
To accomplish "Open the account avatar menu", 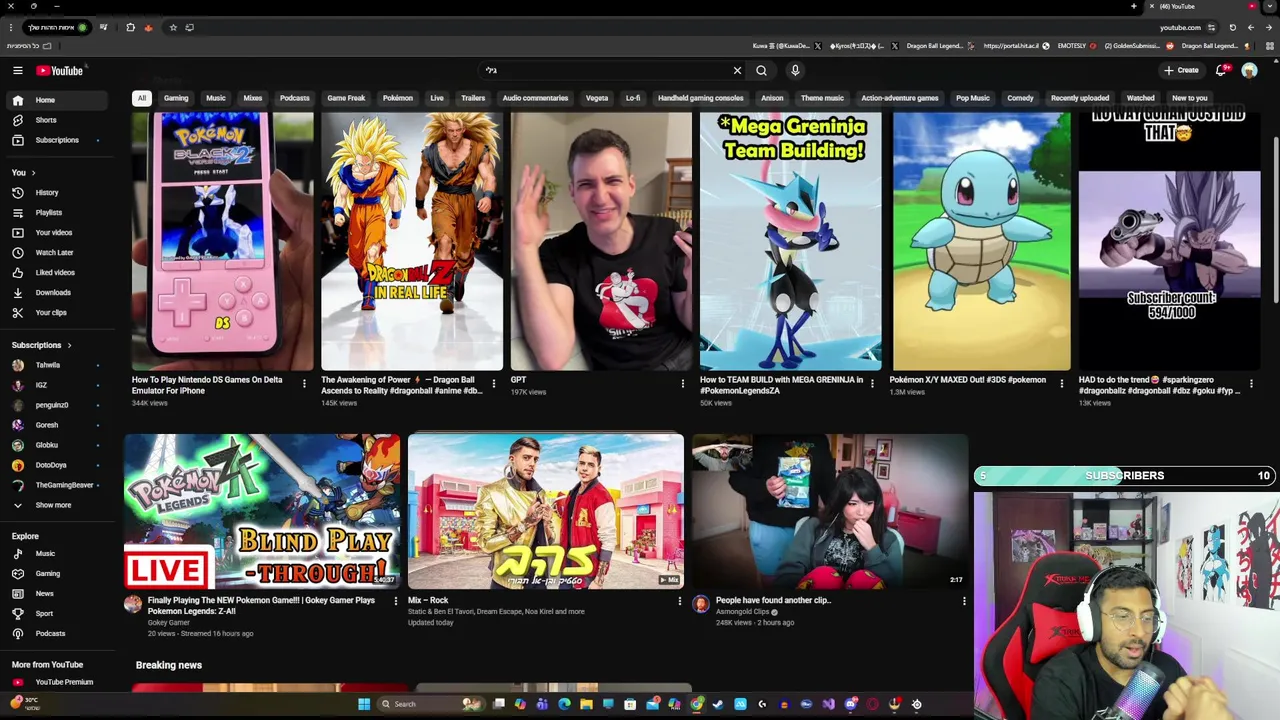I will click(x=1249, y=70).
